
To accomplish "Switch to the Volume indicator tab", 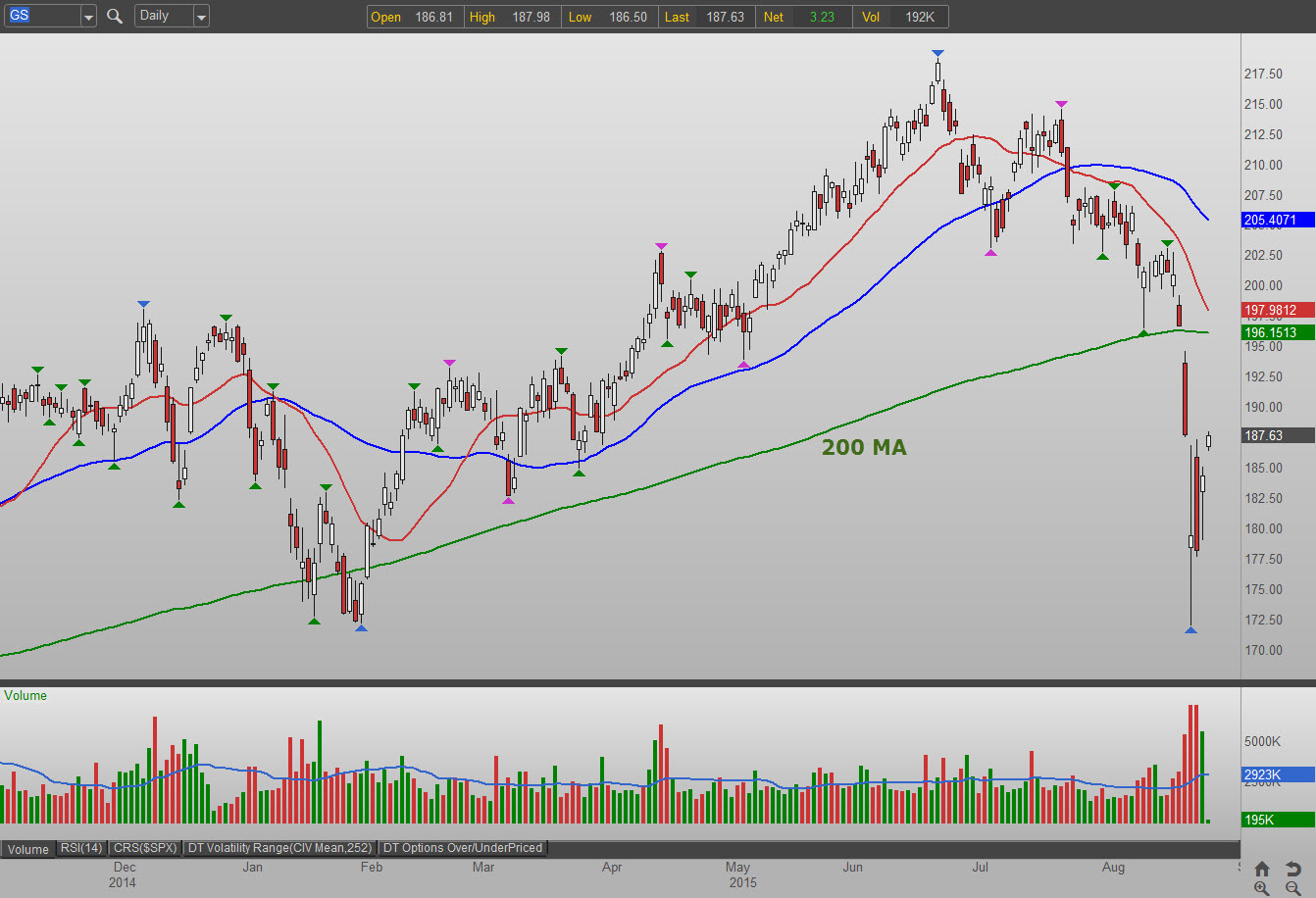I will pyautogui.click(x=28, y=849).
